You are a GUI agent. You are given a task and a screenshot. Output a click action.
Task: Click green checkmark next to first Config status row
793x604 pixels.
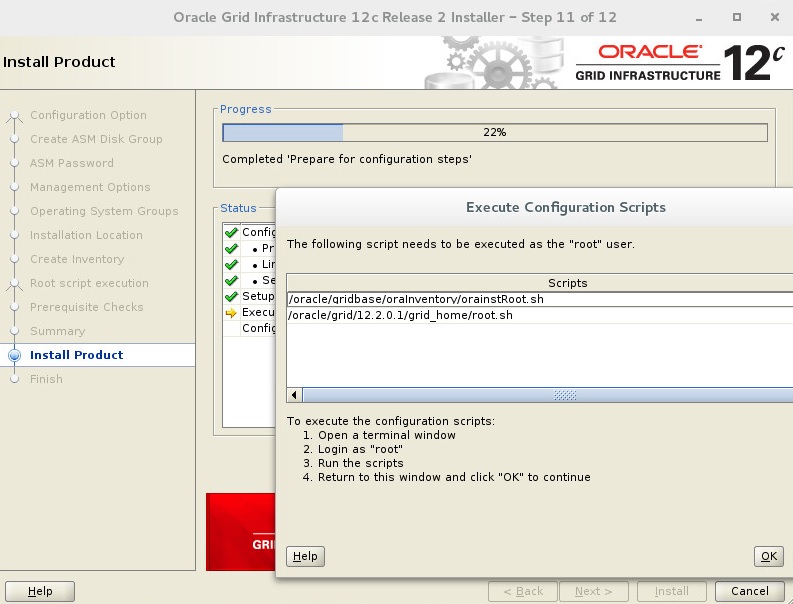[231, 232]
